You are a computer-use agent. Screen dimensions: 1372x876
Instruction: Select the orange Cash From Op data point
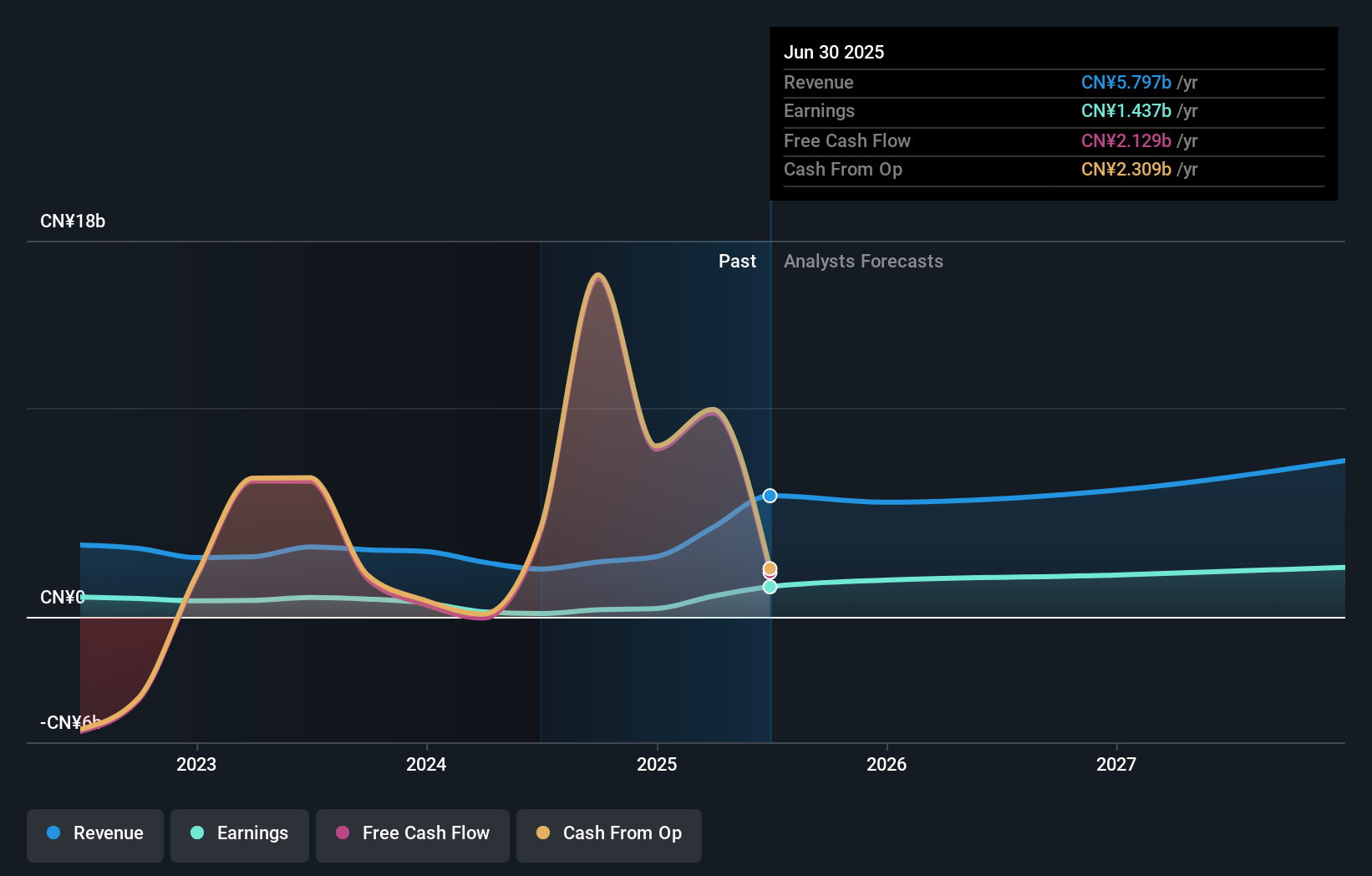click(770, 568)
